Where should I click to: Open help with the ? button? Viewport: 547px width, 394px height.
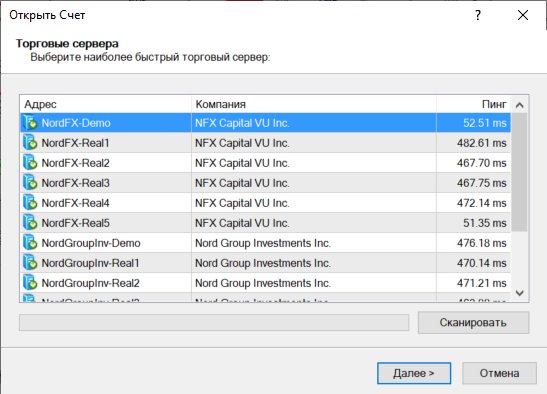[478, 15]
